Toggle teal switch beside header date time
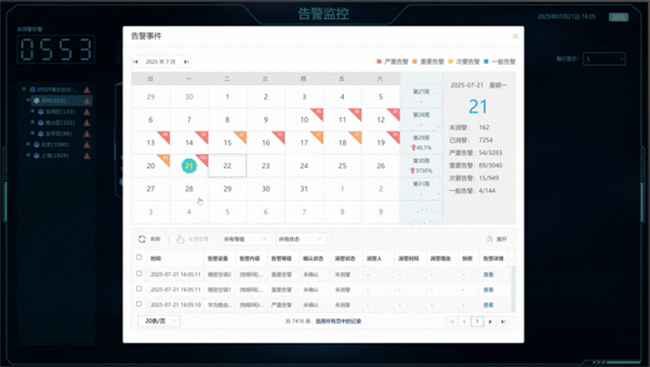This screenshot has height=367, width=650. coord(618,17)
